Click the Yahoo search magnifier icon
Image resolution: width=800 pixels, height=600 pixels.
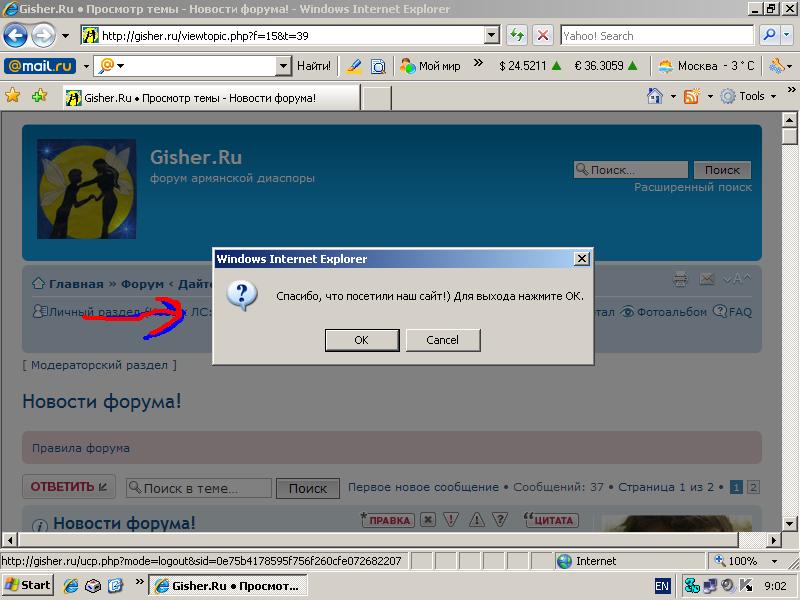click(769, 35)
